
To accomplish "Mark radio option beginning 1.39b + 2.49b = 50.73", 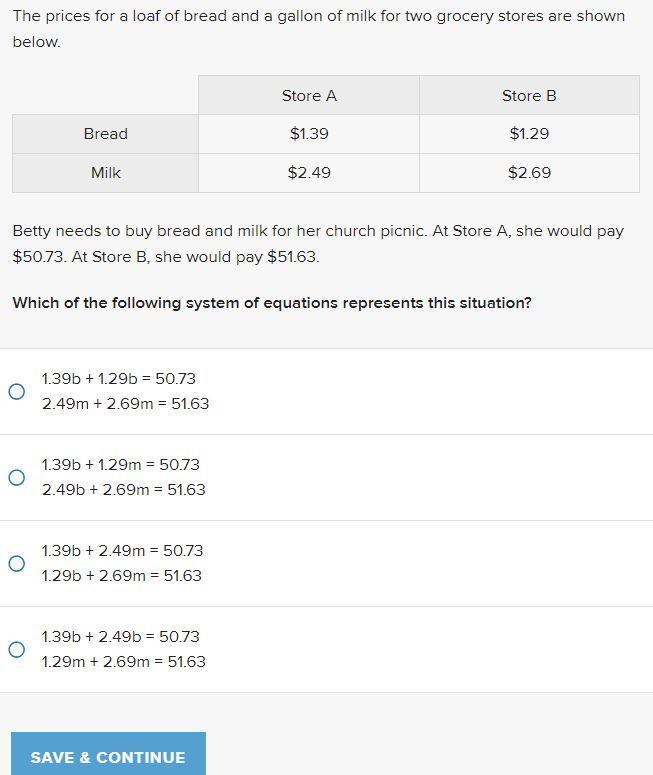I will [x=17, y=650].
